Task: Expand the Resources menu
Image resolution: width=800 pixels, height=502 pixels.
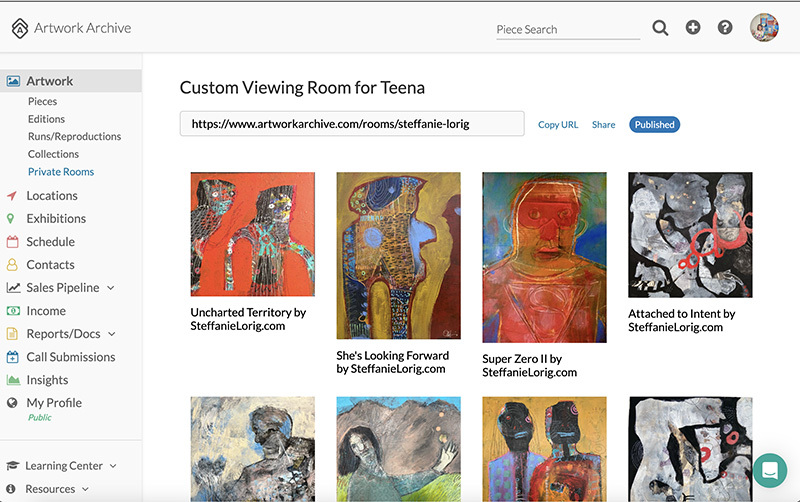Action: (85, 489)
